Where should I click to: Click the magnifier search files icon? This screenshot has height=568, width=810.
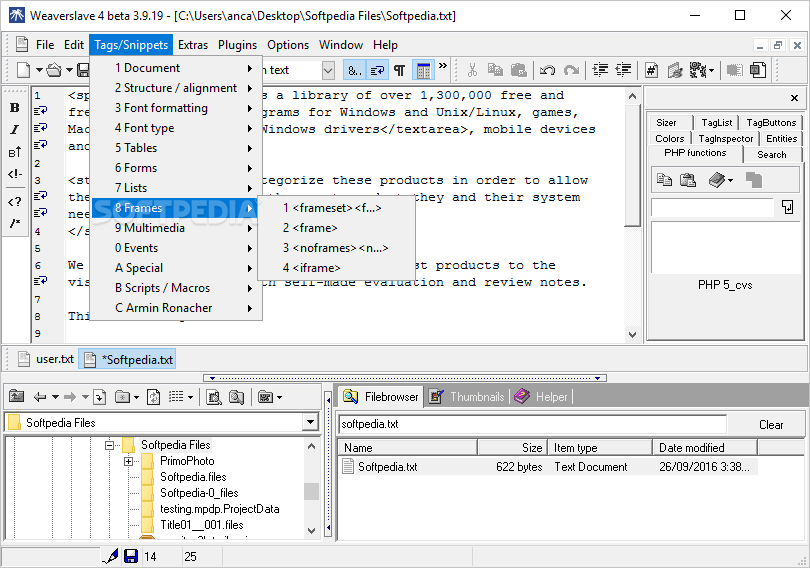pos(237,397)
